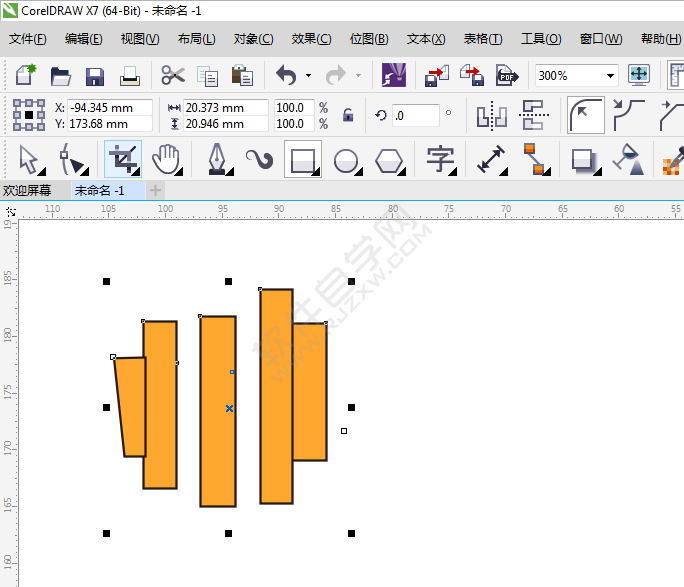
Task: Select the Pen tool
Action: [x=216, y=159]
